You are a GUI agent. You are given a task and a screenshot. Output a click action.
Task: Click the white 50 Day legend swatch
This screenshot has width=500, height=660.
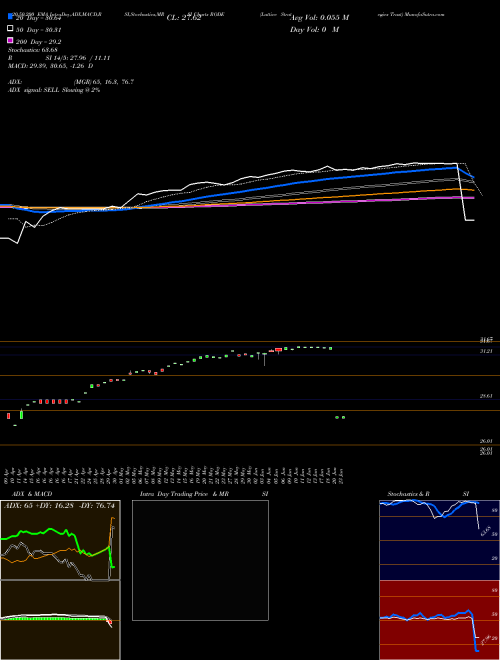click(10, 29)
